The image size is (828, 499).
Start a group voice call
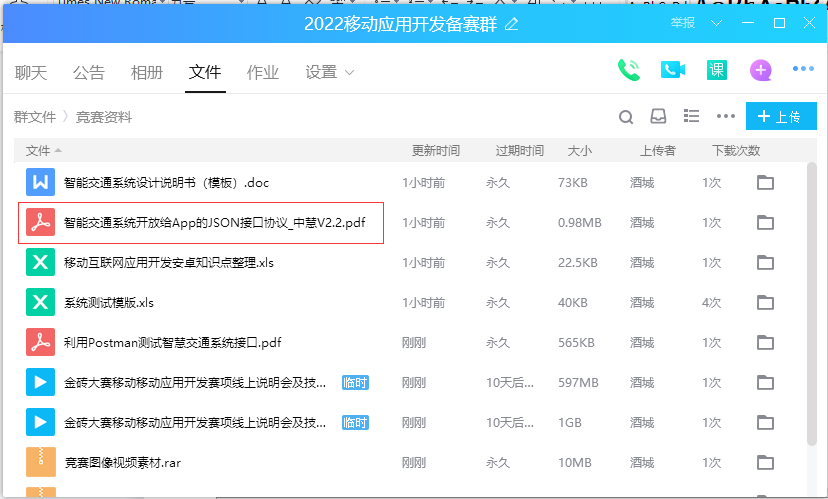pyautogui.click(x=628, y=70)
